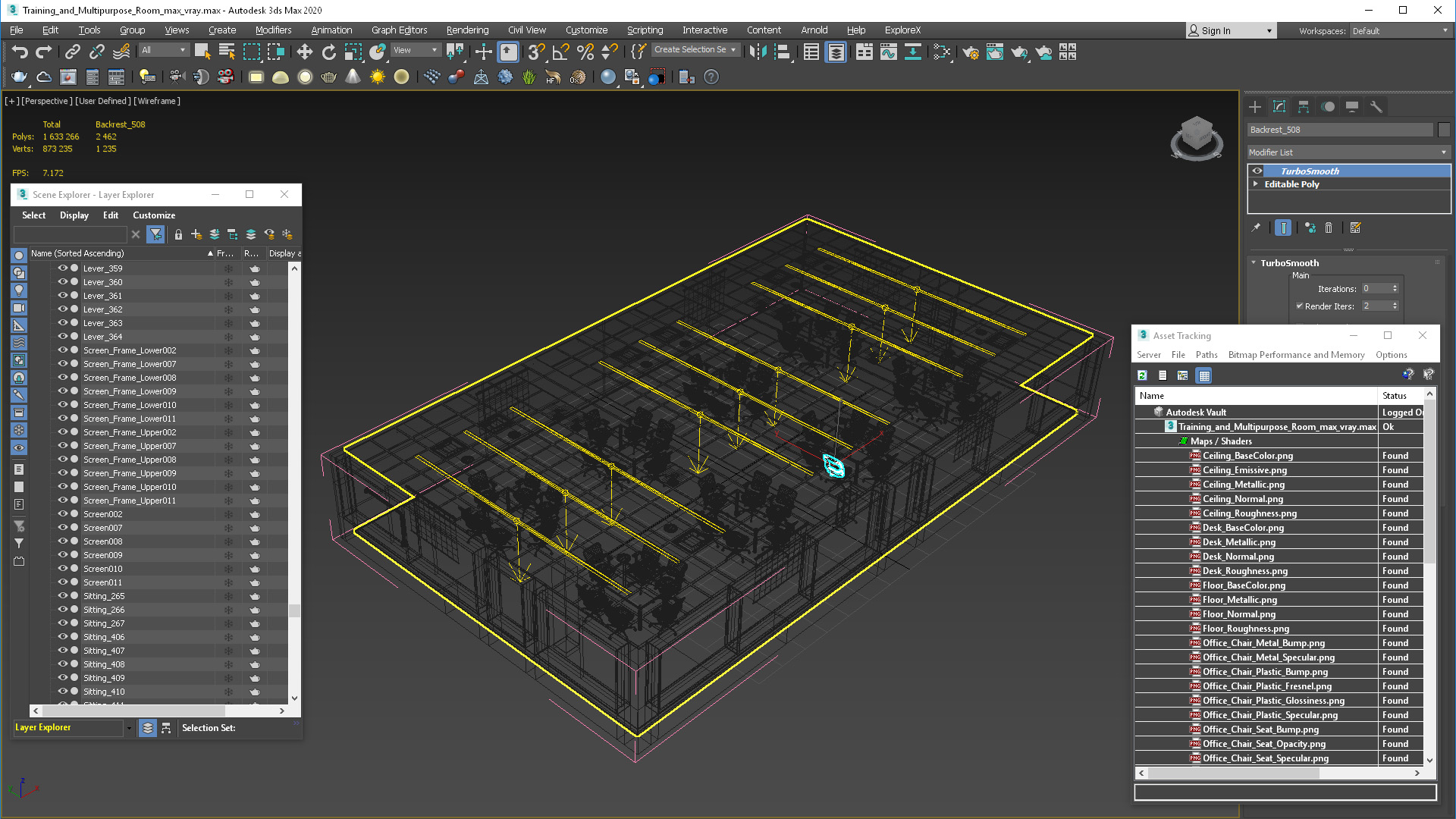The width and height of the screenshot is (1456, 819).
Task: Open the Graph Editors menu
Action: pos(399,30)
